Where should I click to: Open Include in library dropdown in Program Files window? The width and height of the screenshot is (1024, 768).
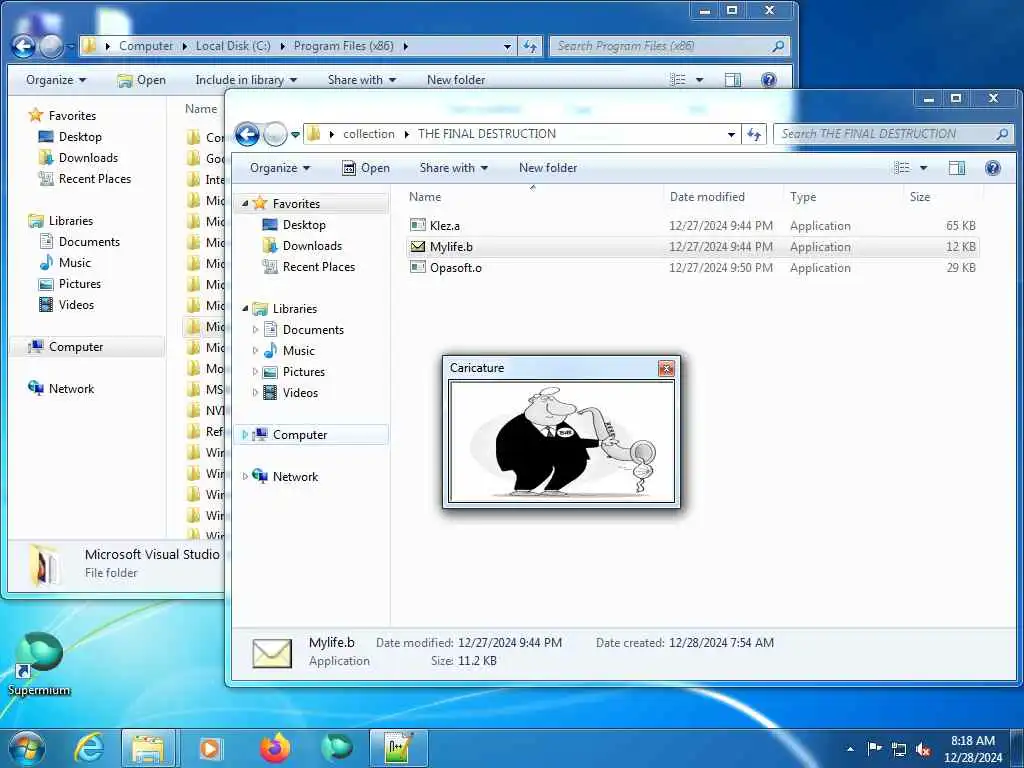tap(246, 80)
